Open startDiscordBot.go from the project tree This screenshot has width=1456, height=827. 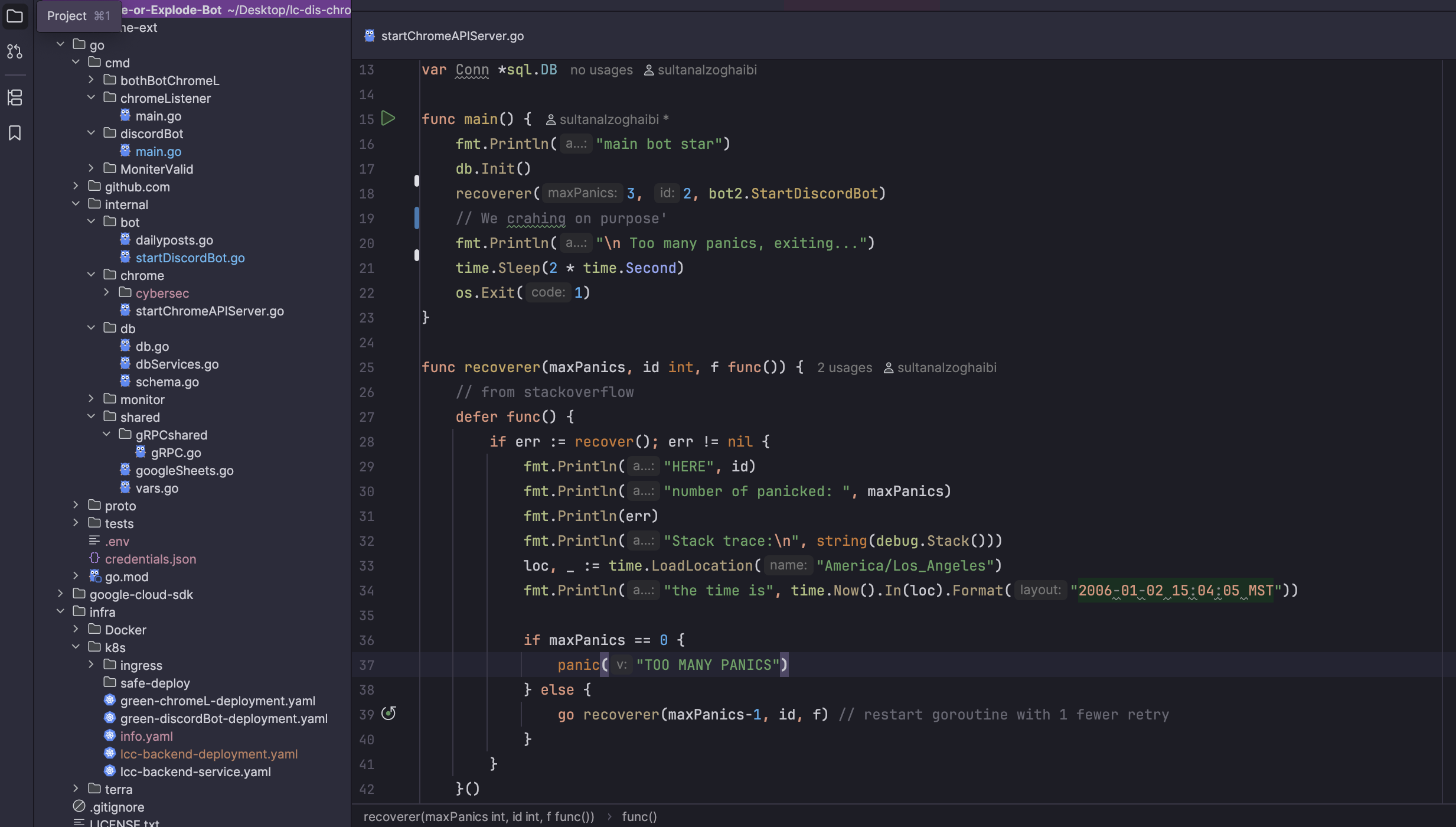[190, 258]
